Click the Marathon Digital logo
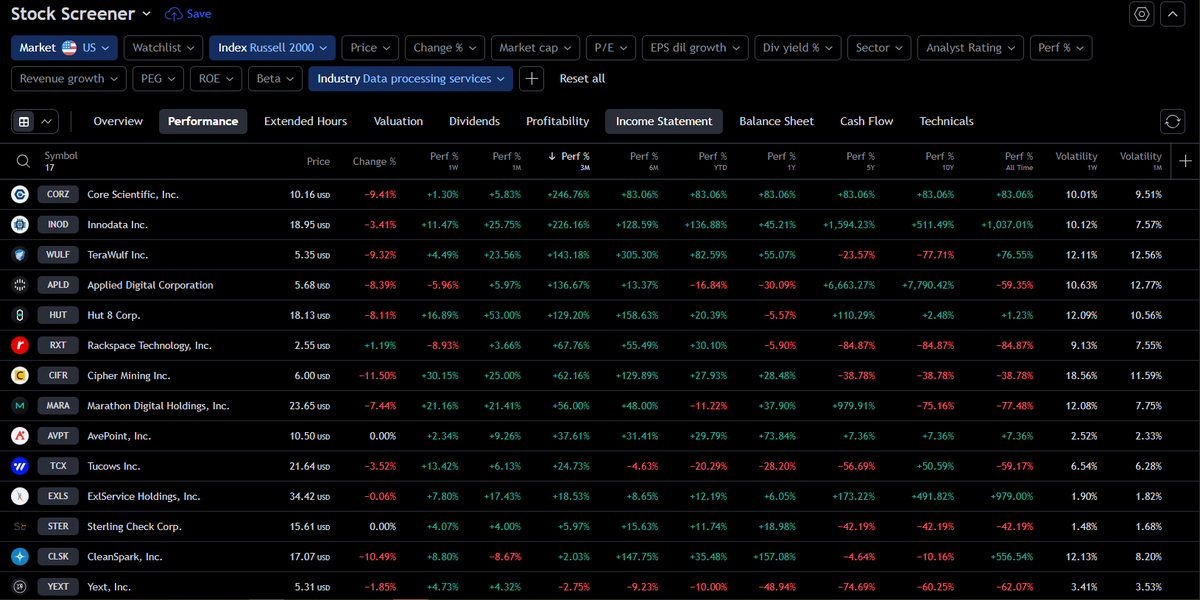This screenshot has width=1200, height=600. click(19, 405)
